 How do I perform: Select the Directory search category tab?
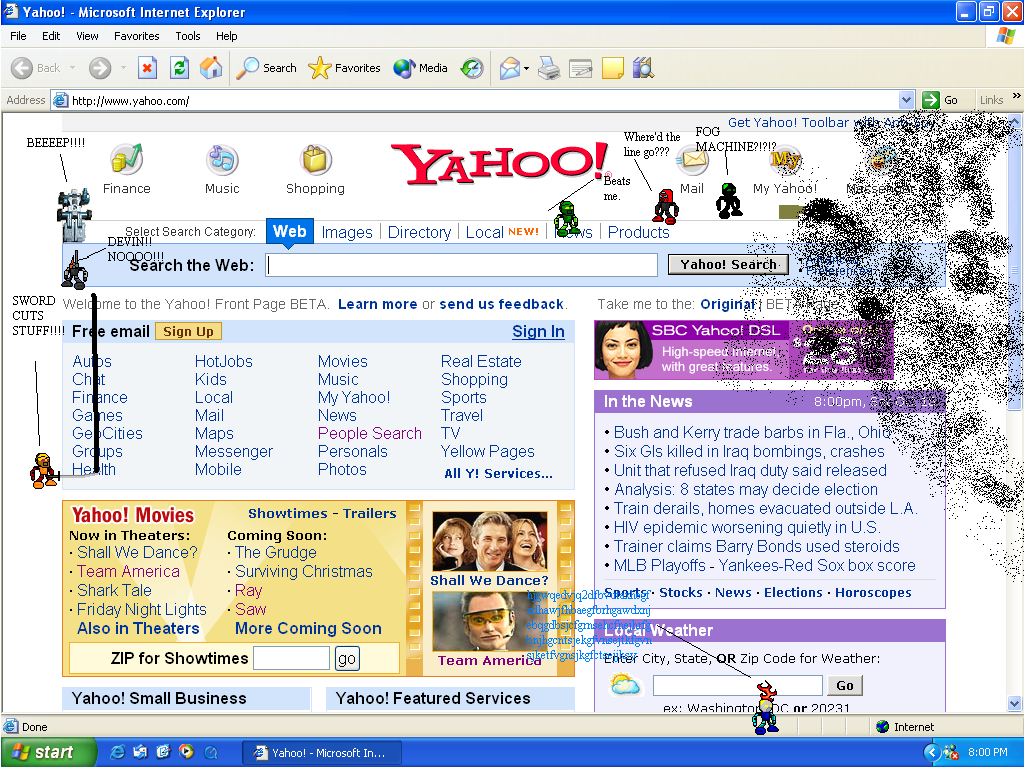(x=419, y=232)
